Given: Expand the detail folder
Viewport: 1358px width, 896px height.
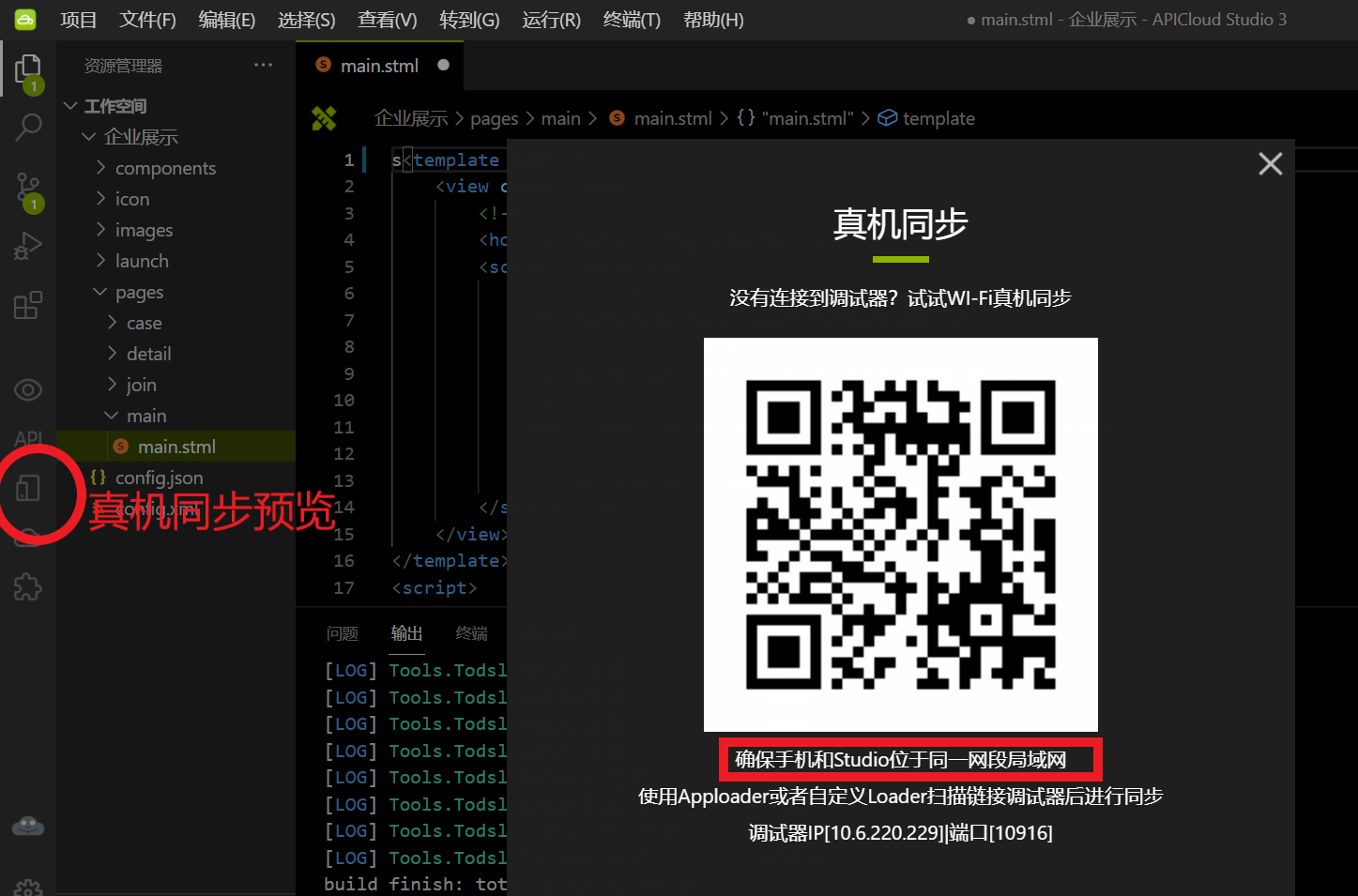Looking at the screenshot, I should [112, 354].
